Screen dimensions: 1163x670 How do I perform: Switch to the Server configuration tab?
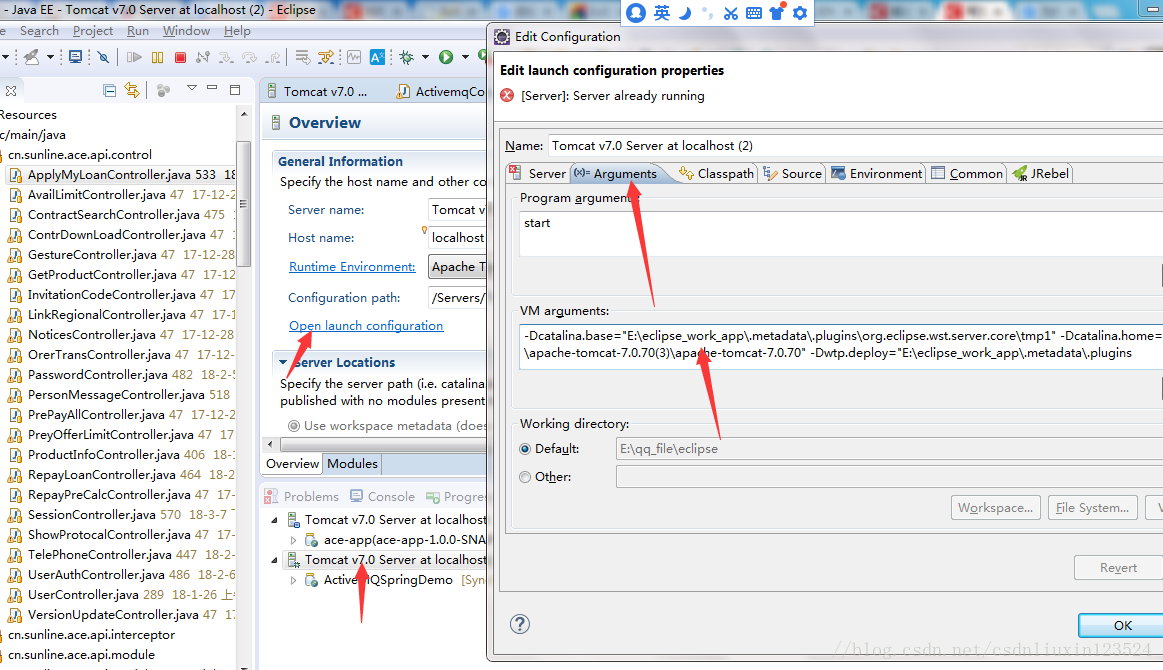[x=538, y=174]
